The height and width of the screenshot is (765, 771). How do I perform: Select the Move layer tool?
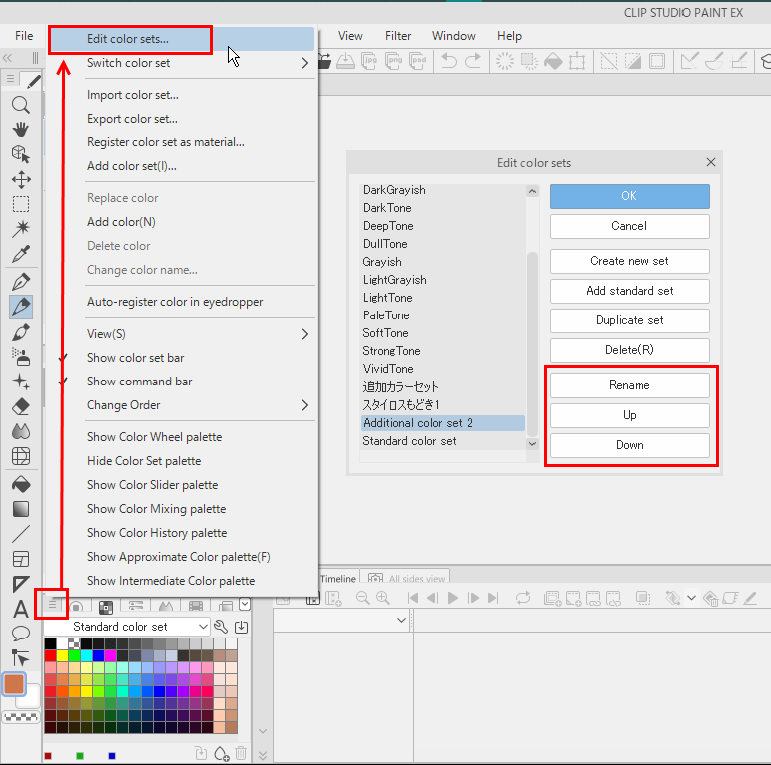[x=21, y=179]
